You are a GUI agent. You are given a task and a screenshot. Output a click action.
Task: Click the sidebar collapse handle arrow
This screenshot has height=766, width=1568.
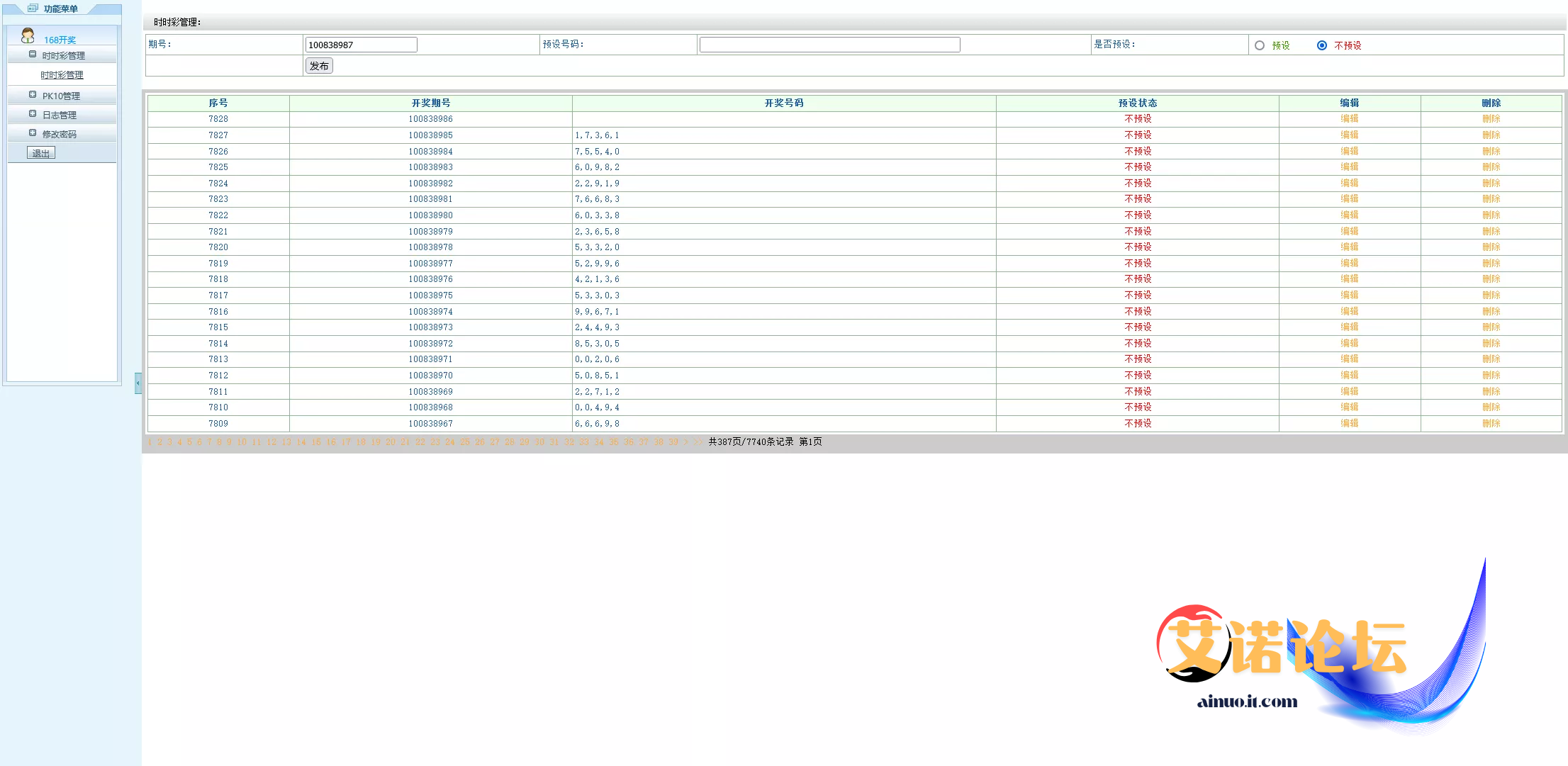(138, 383)
